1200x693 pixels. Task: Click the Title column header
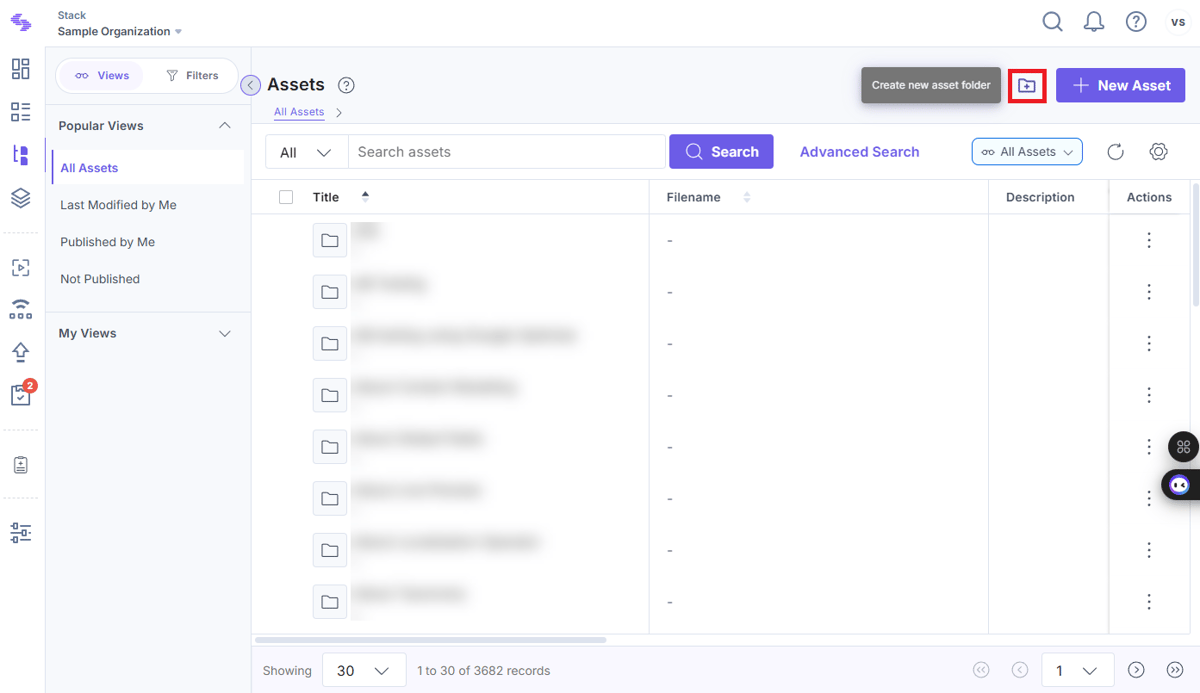[326, 197]
